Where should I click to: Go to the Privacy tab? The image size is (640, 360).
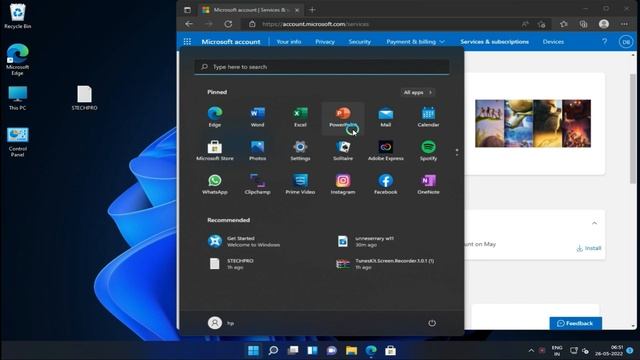point(325,42)
